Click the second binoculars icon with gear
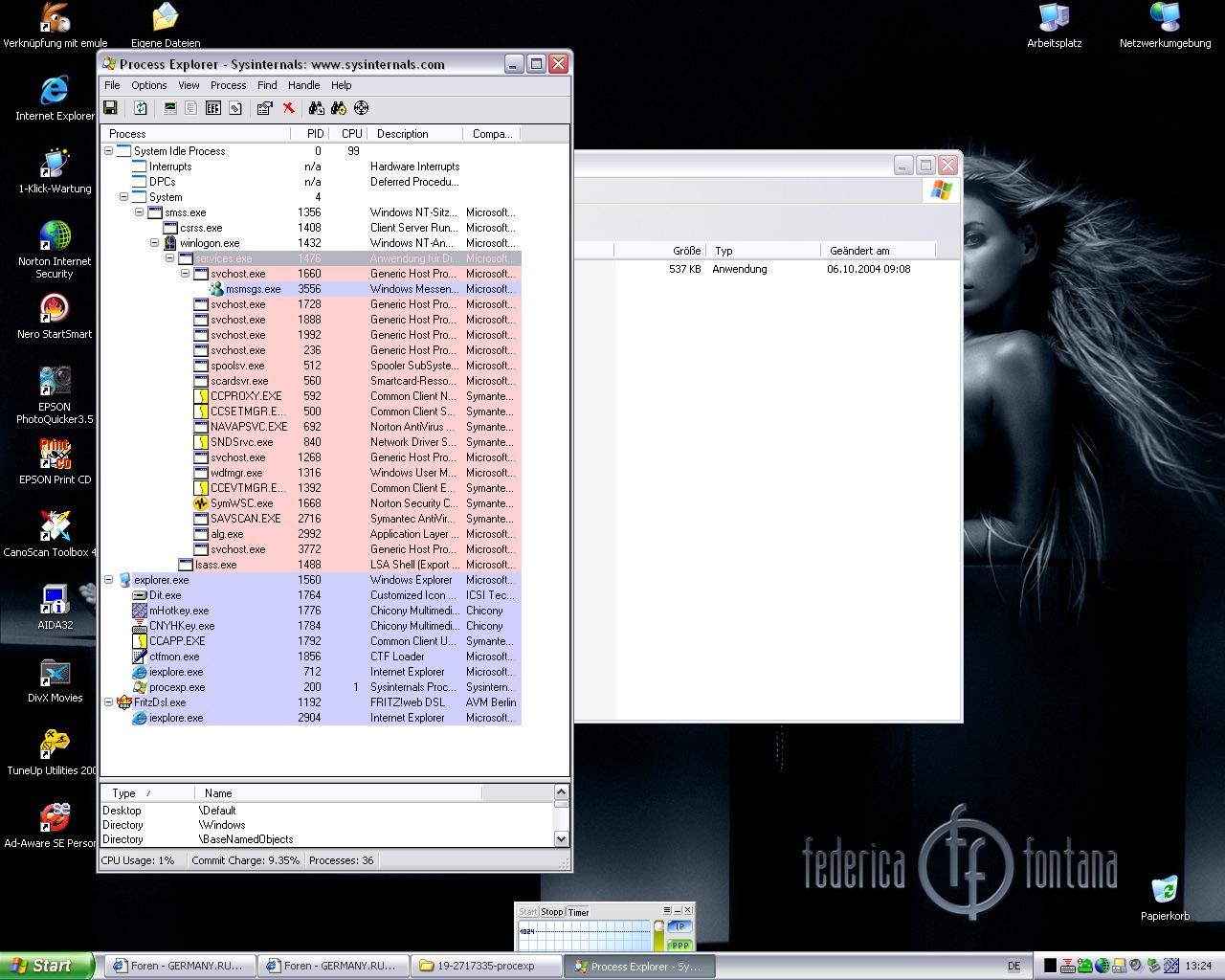This screenshot has height=980, width=1225. pos(340,108)
